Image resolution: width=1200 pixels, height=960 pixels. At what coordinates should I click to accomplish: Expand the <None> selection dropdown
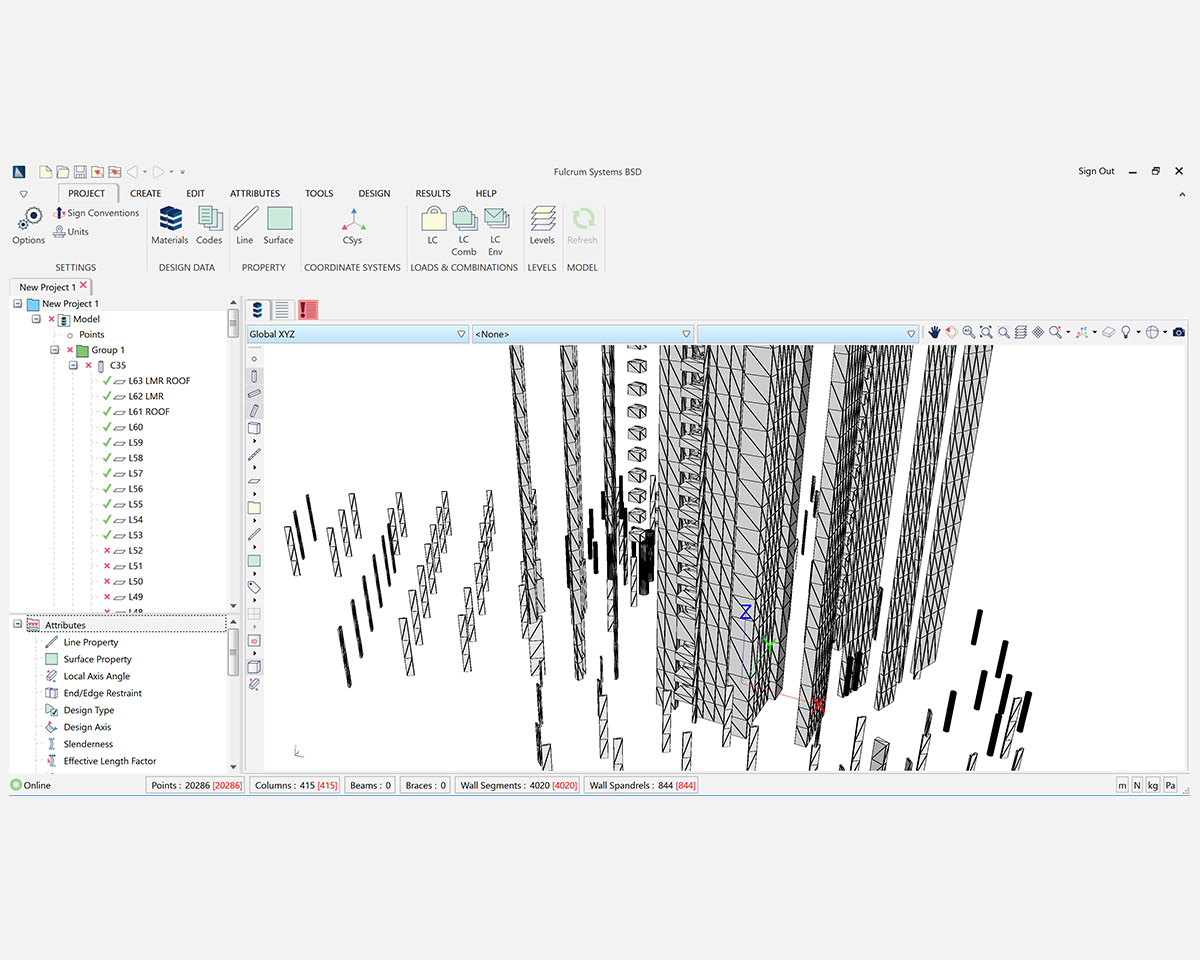[x=686, y=333]
